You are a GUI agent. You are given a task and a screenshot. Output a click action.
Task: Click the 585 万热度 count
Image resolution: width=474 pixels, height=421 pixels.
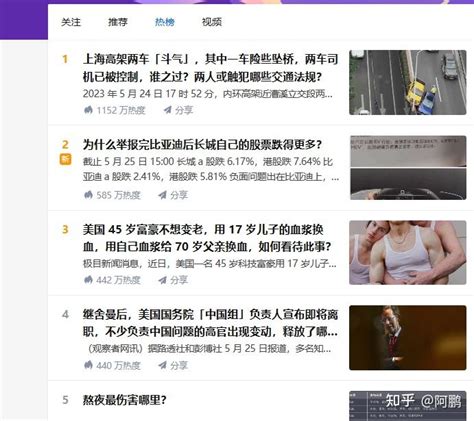118,195
